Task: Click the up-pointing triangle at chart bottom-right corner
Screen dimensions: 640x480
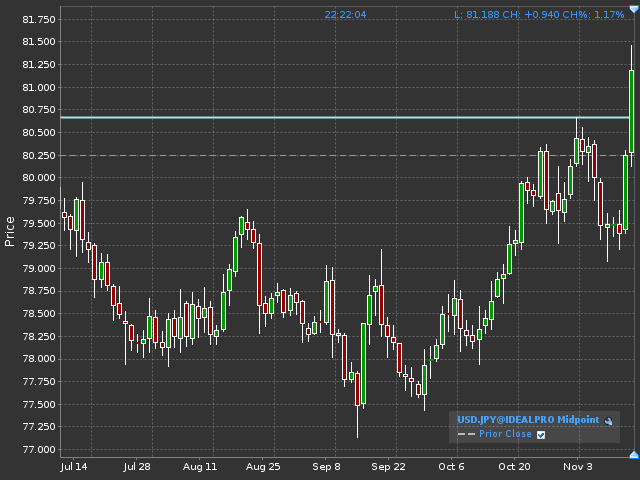Action: 634,455
